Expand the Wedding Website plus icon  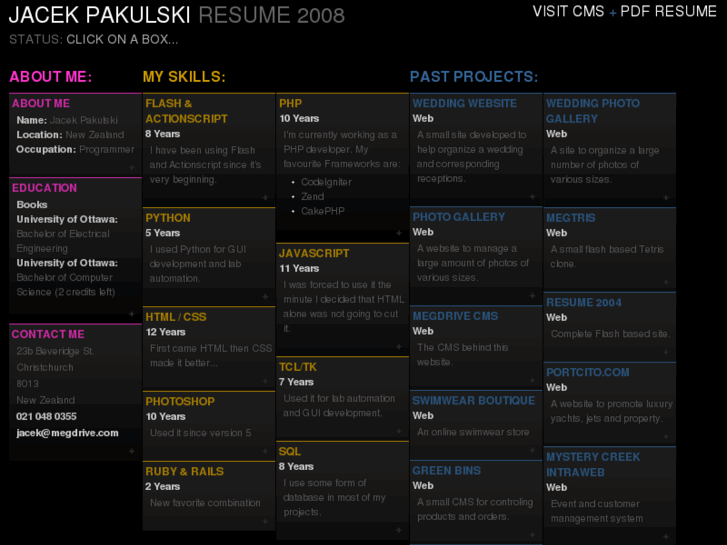pyautogui.click(x=532, y=197)
